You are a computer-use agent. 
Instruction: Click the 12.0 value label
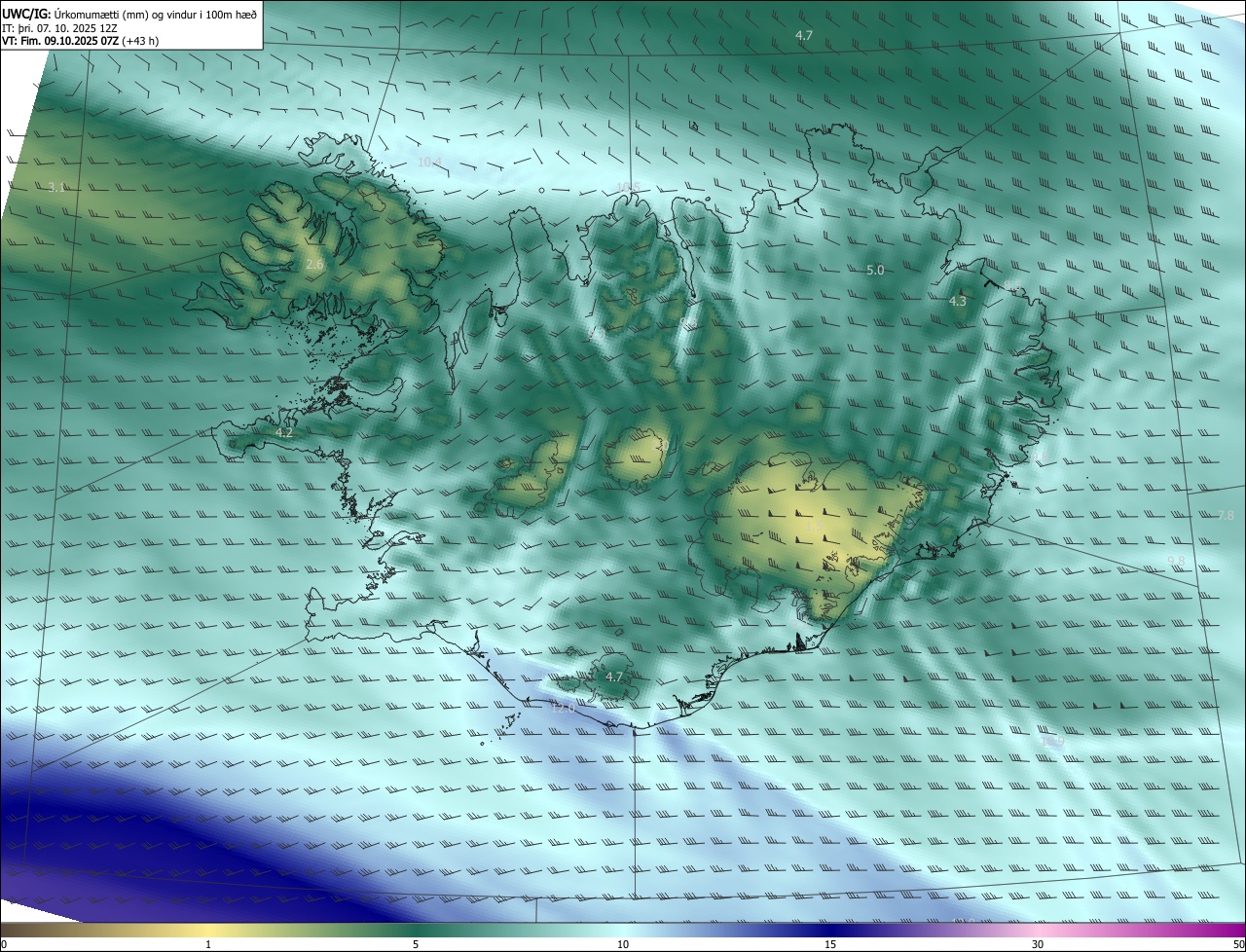[563, 709]
